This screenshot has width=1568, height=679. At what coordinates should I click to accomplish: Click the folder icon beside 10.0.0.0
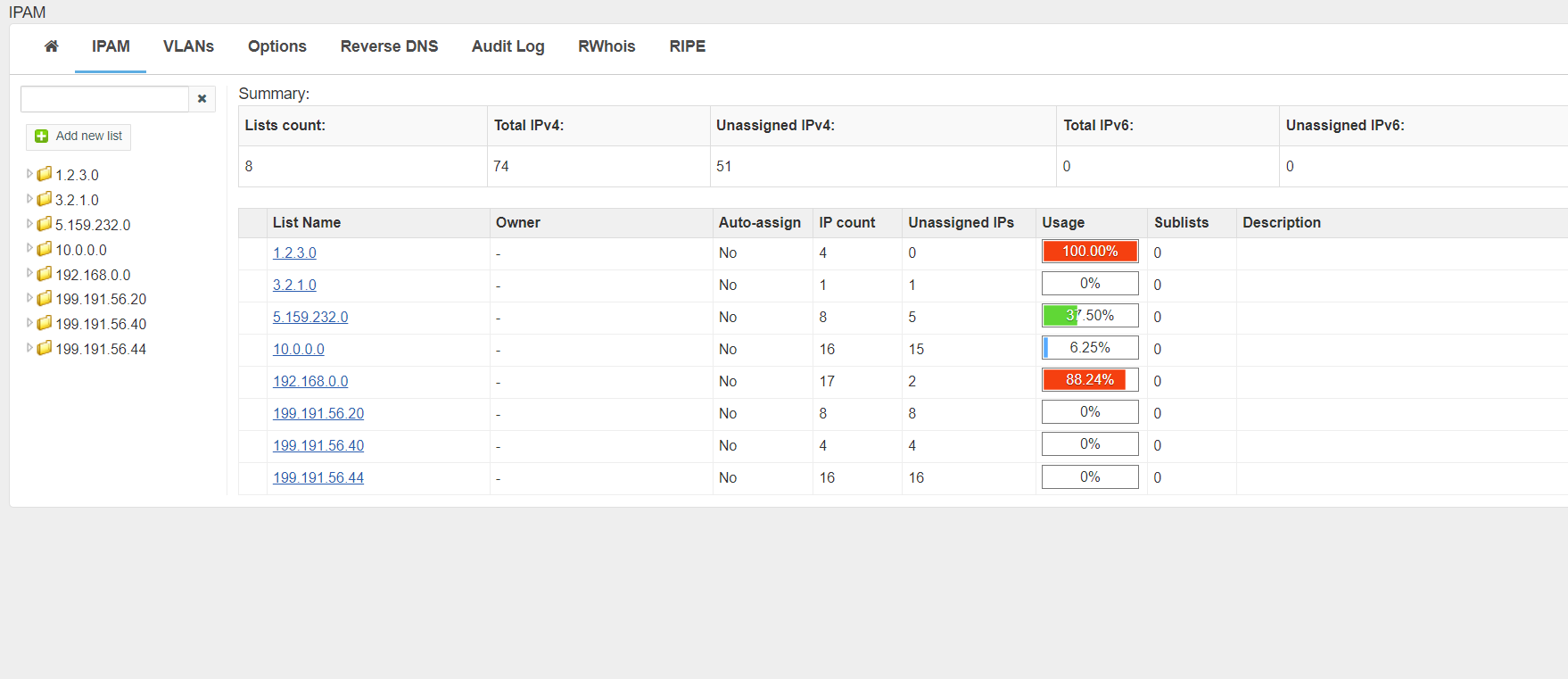click(x=45, y=249)
